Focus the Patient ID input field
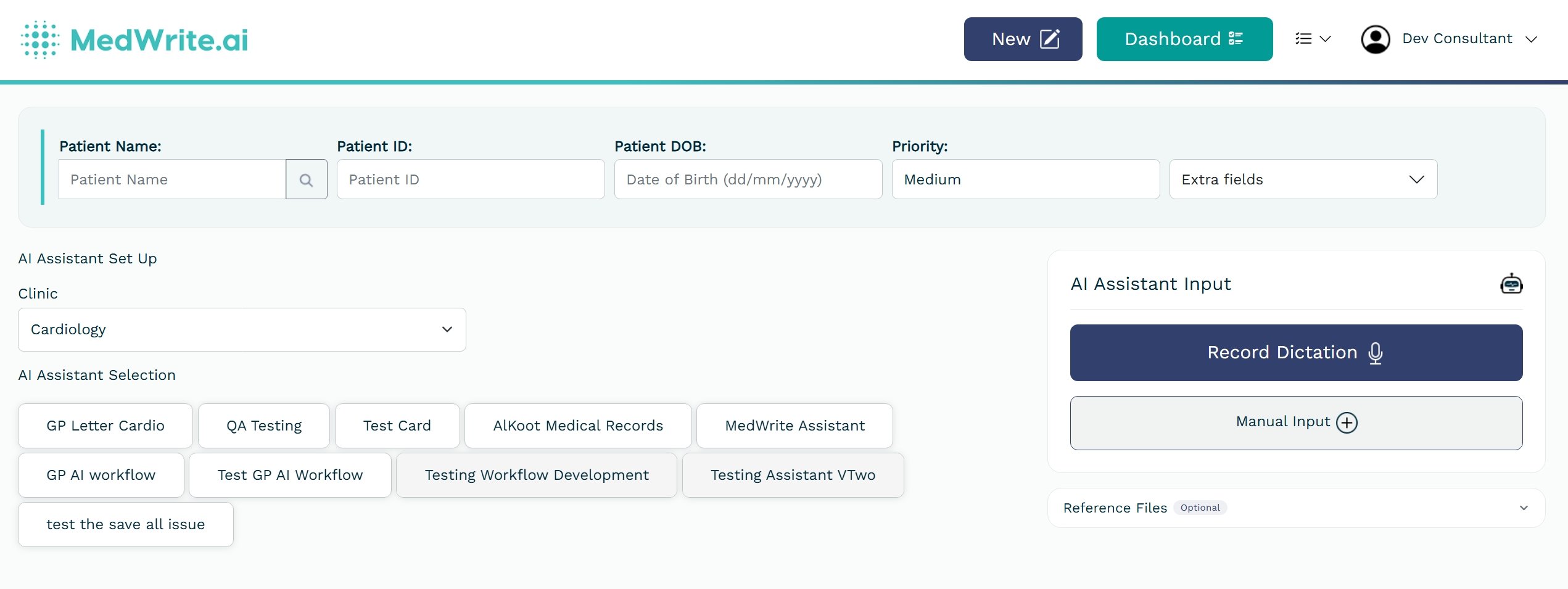1568x589 pixels. tap(471, 179)
